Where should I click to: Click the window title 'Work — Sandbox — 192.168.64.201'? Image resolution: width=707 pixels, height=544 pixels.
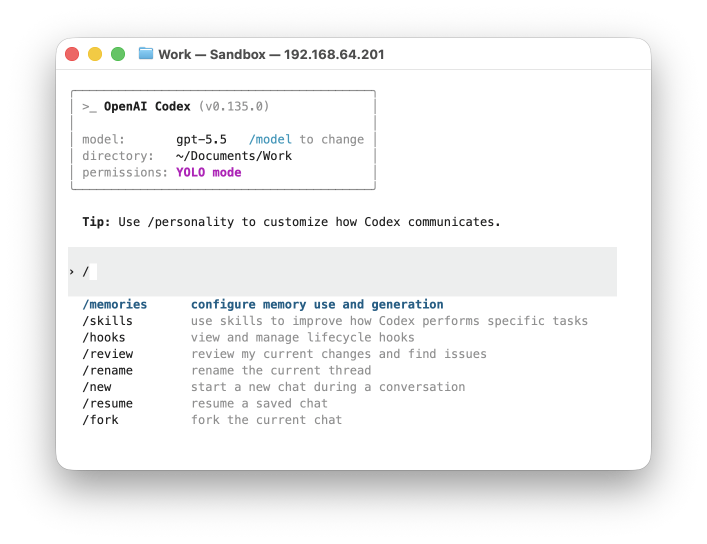(x=271, y=55)
